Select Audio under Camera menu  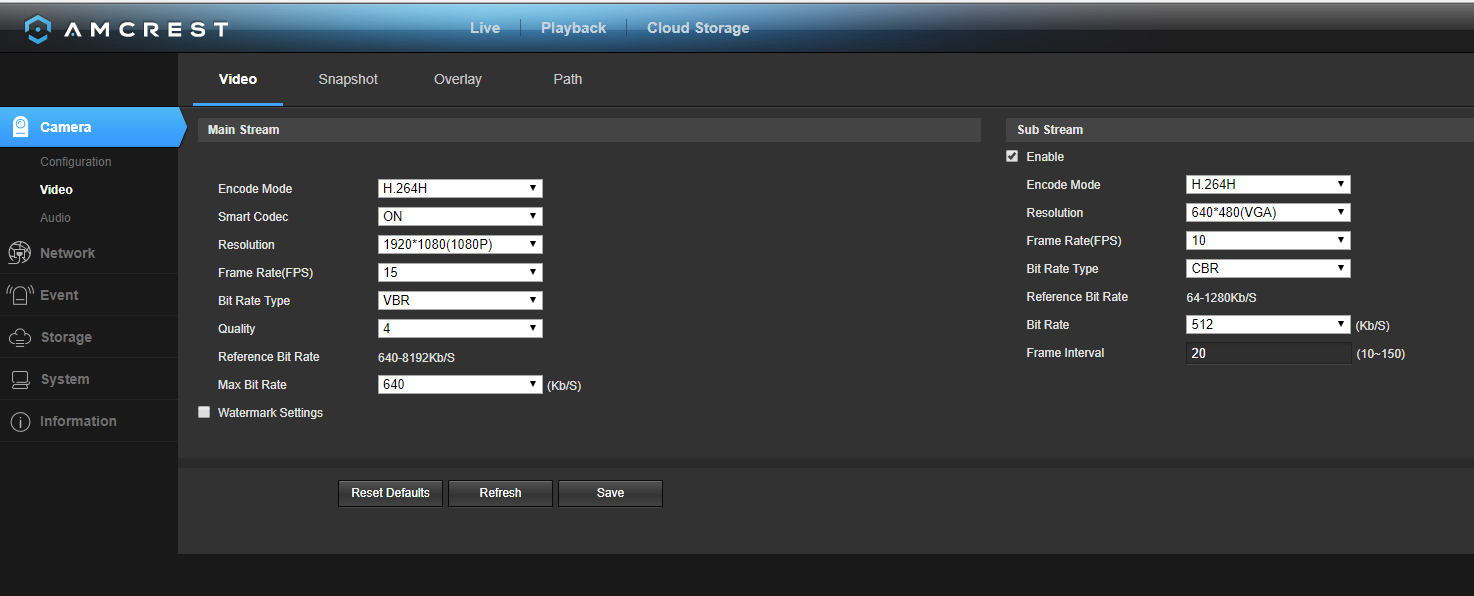pos(55,217)
